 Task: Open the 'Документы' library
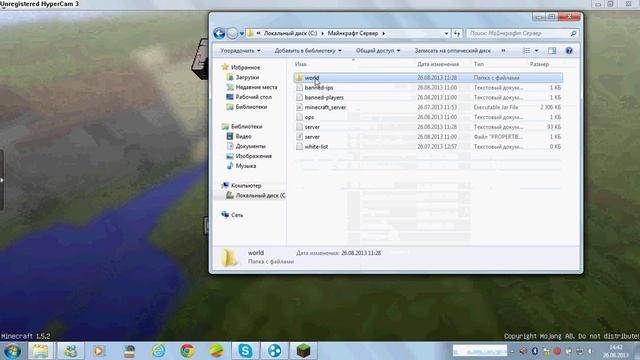coord(250,146)
